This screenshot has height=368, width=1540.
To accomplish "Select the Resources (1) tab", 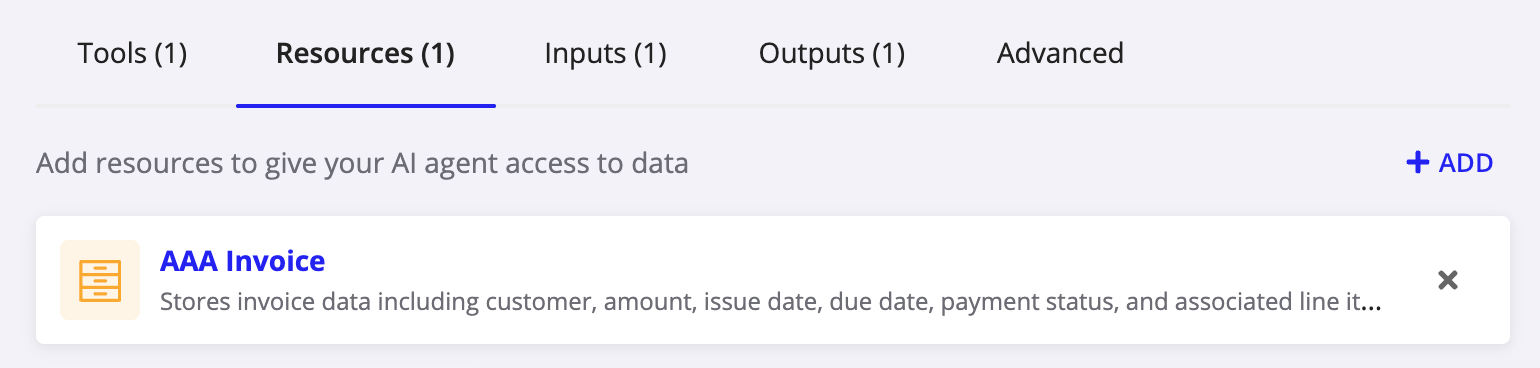I will click(365, 53).
